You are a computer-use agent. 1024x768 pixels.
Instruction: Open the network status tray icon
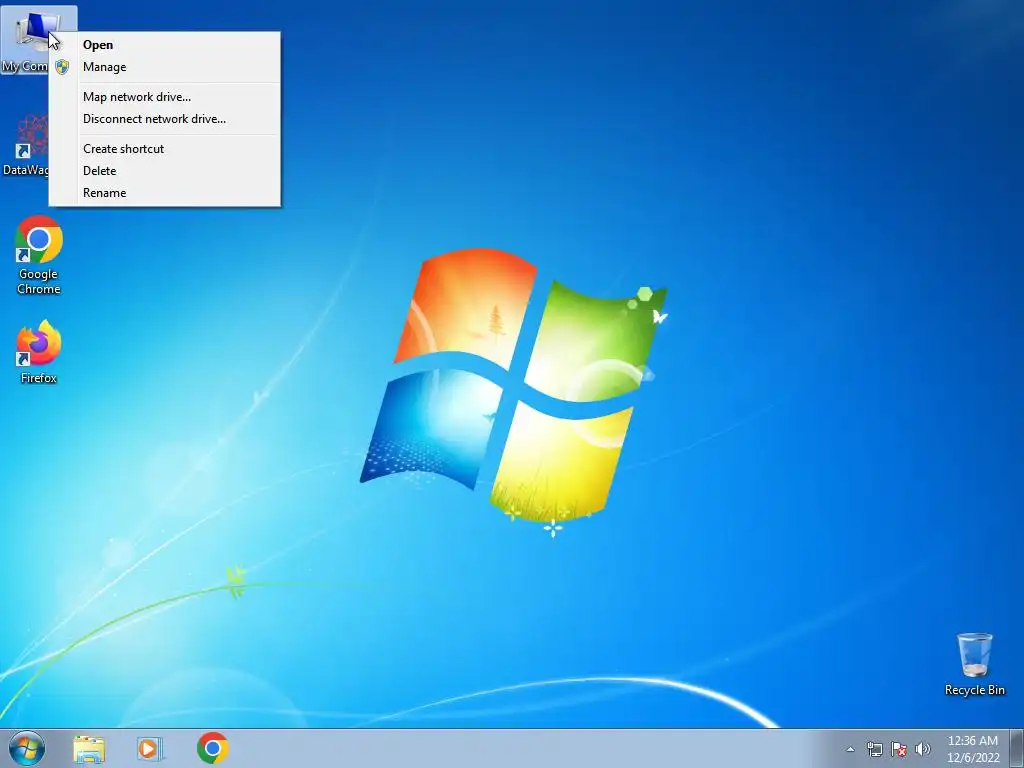pyautogui.click(x=874, y=749)
